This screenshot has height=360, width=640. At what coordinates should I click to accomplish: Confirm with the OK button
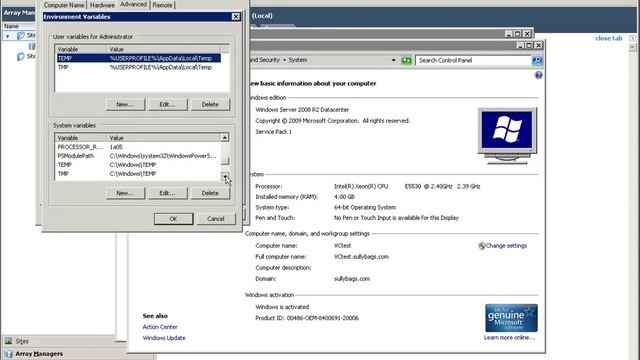173,219
